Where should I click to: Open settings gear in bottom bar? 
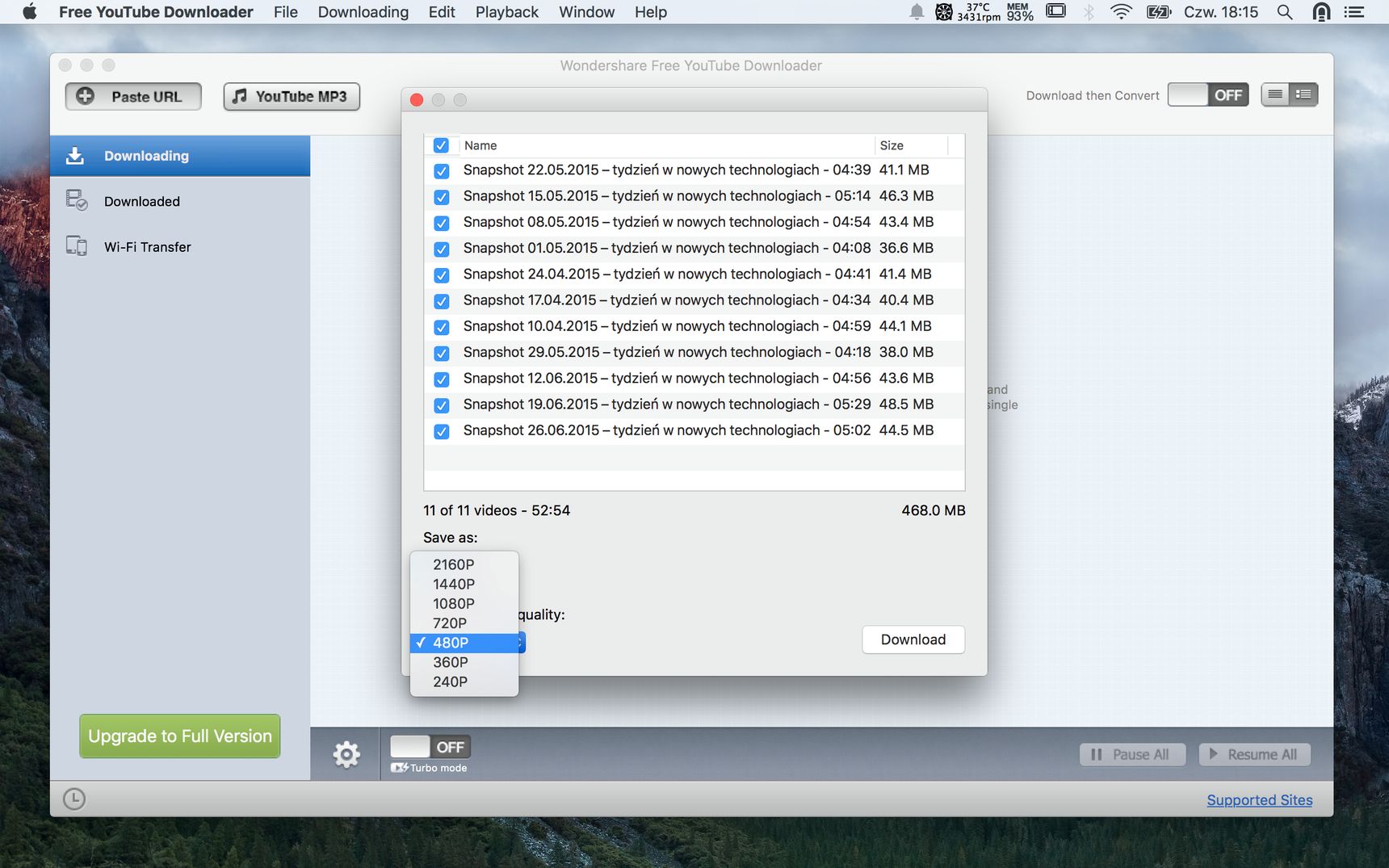346,754
